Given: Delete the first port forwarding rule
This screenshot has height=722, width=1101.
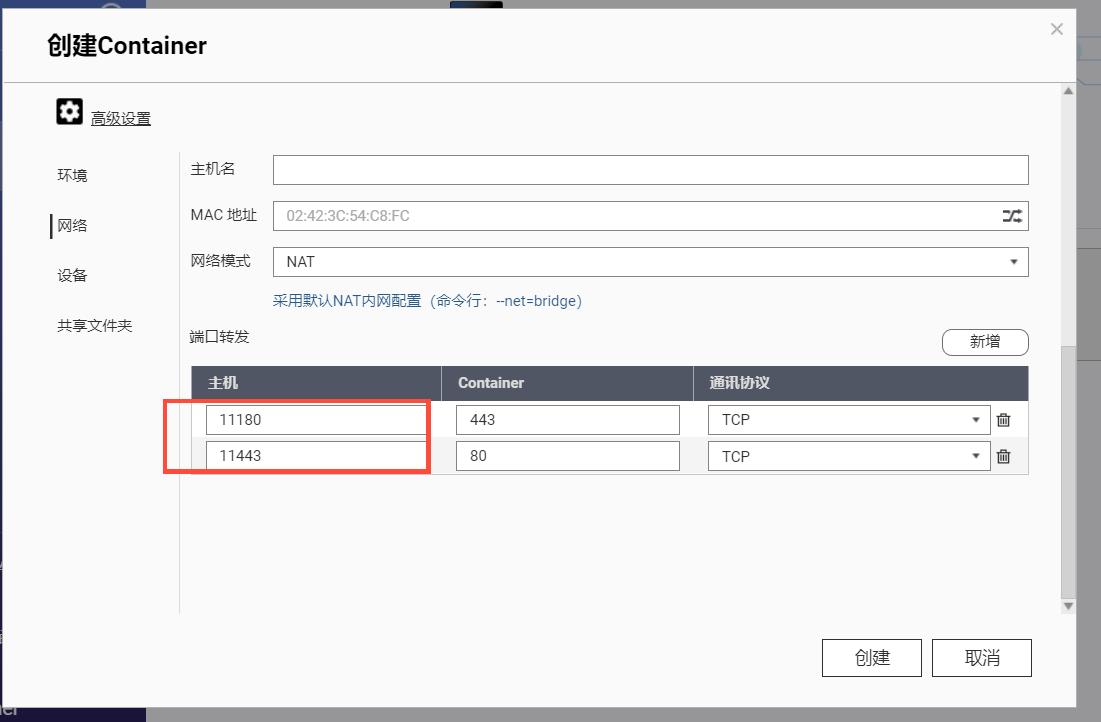Looking at the screenshot, I should (x=1005, y=420).
